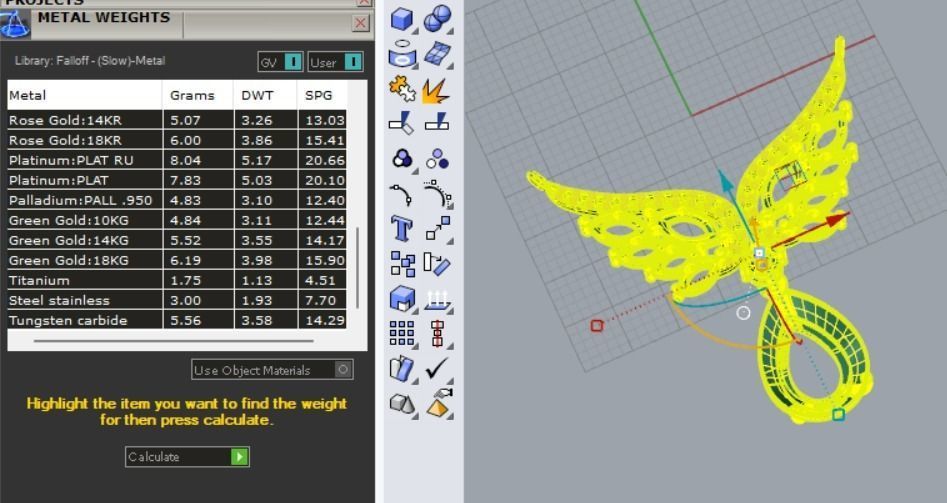
Task: Toggle Use Object Materials
Action: [272, 370]
